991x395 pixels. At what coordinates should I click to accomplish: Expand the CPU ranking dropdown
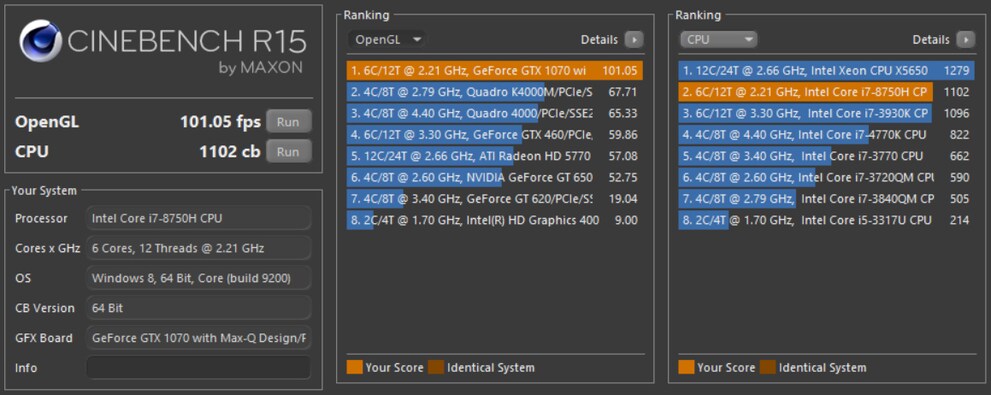point(719,40)
